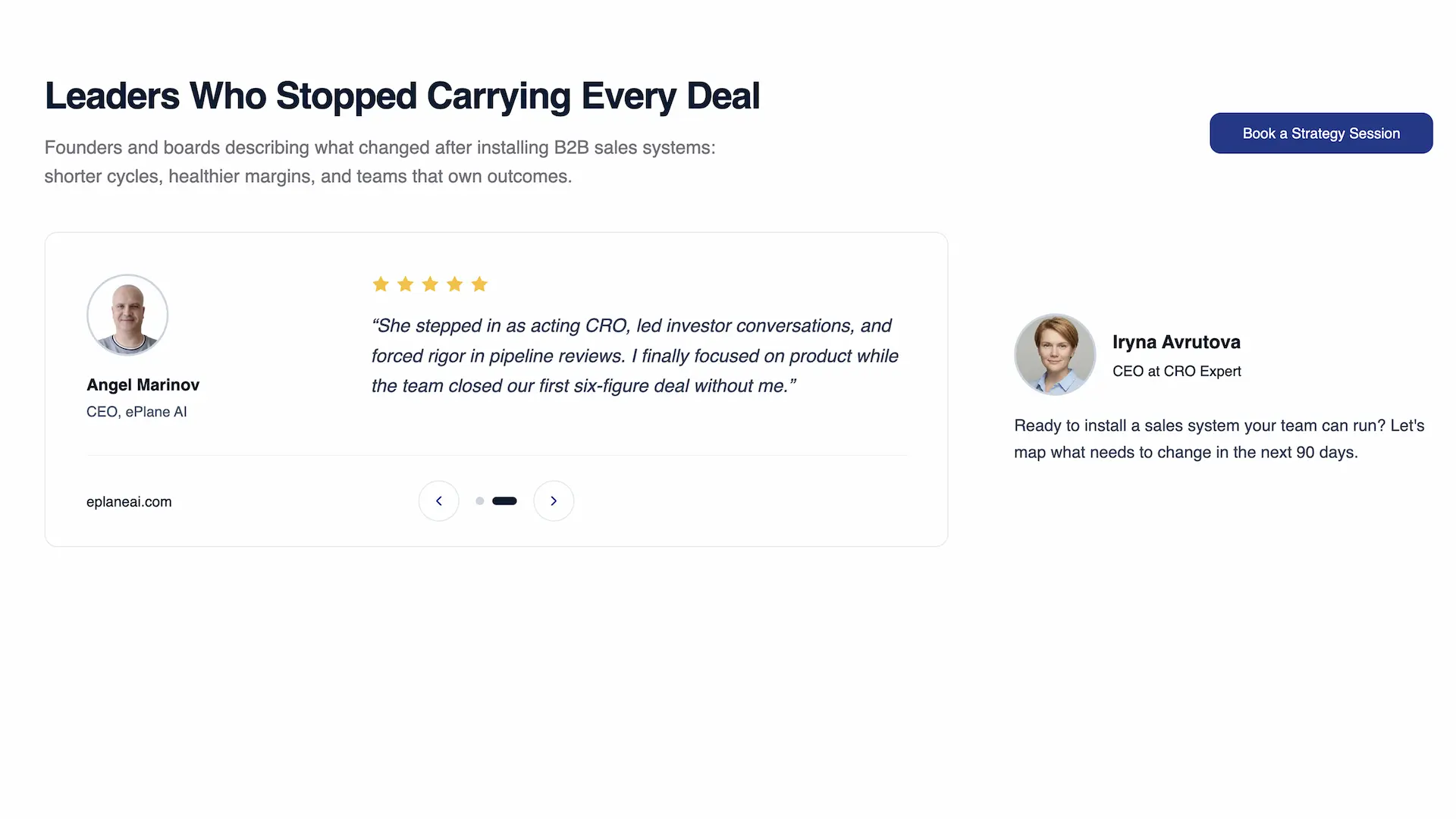Click the name Angel Marinov
Screen dimensions: 1456x819
tap(143, 384)
